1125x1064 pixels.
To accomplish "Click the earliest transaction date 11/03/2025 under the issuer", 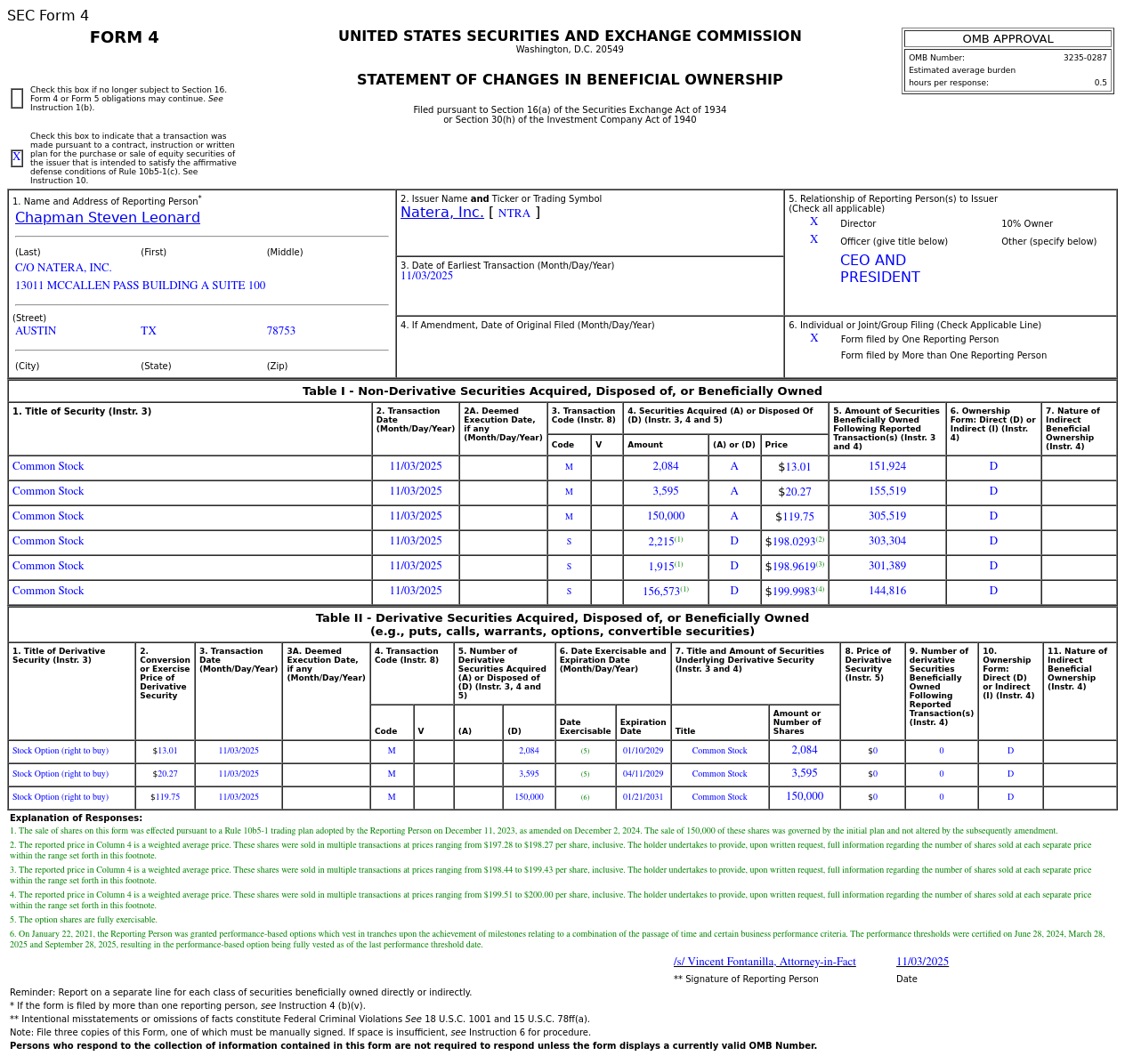I will (426, 277).
